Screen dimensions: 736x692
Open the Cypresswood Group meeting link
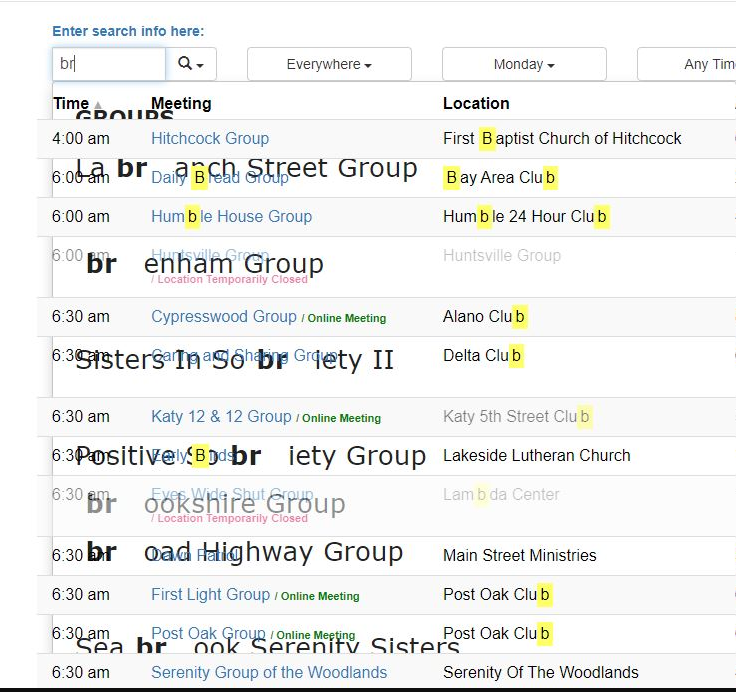pos(224,316)
